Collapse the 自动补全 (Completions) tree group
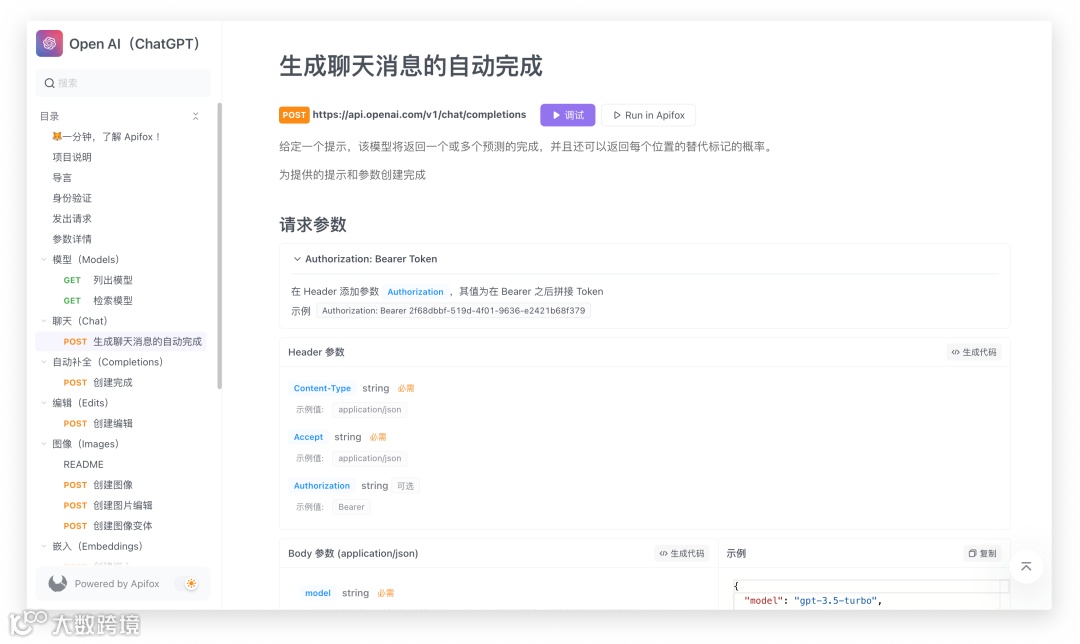 coord(44,362)
